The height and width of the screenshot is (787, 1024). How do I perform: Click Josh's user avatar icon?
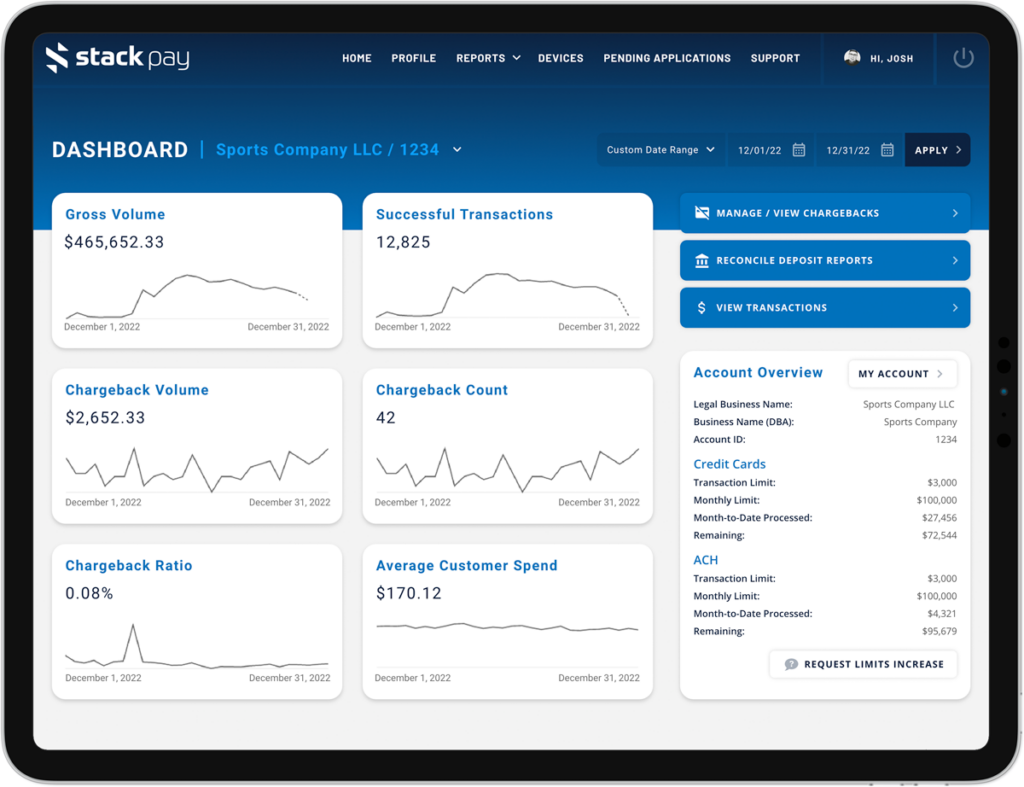pos(852,58)
